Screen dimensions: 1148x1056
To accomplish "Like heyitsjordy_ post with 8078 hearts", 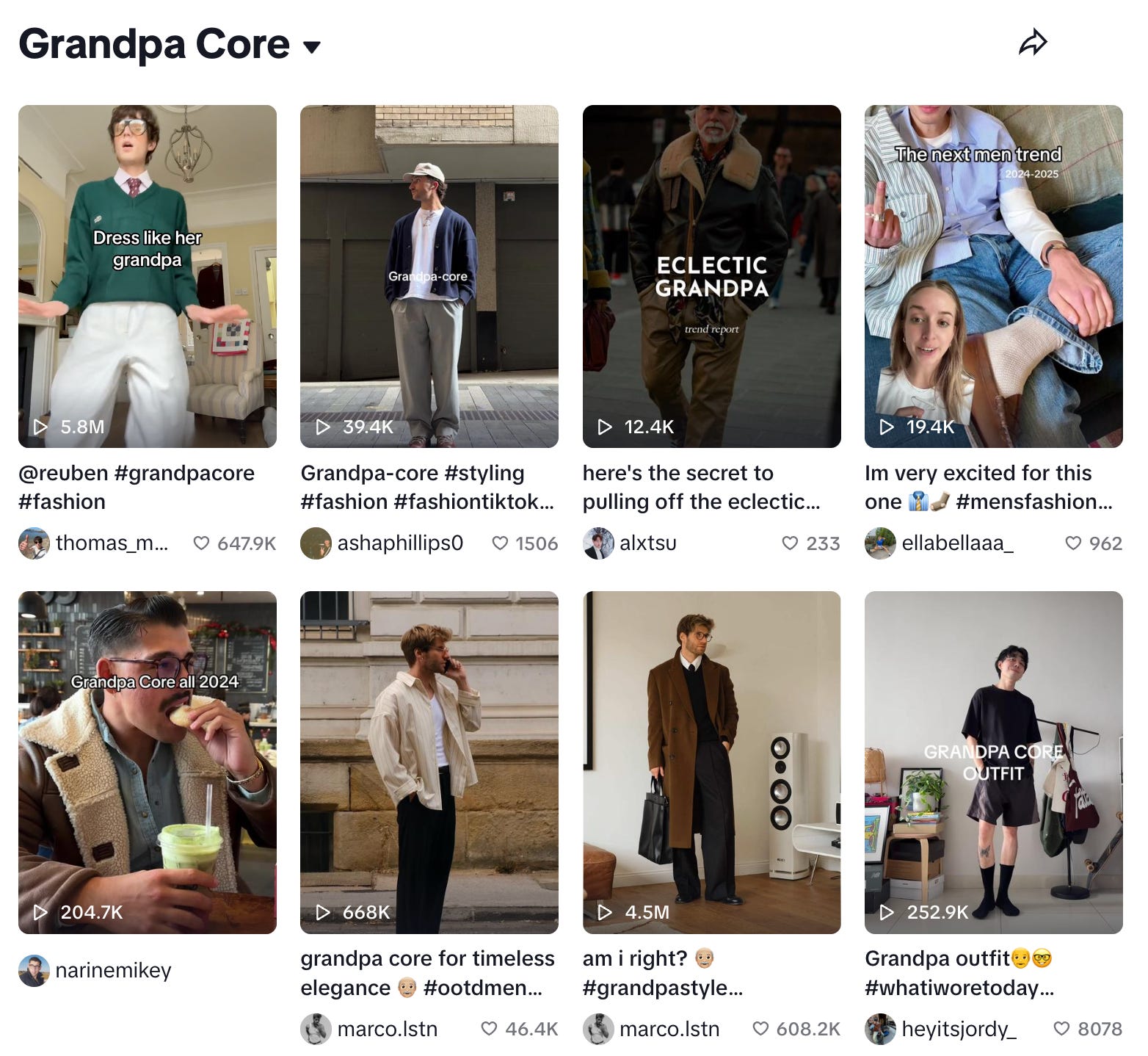I will 1061,1028.
